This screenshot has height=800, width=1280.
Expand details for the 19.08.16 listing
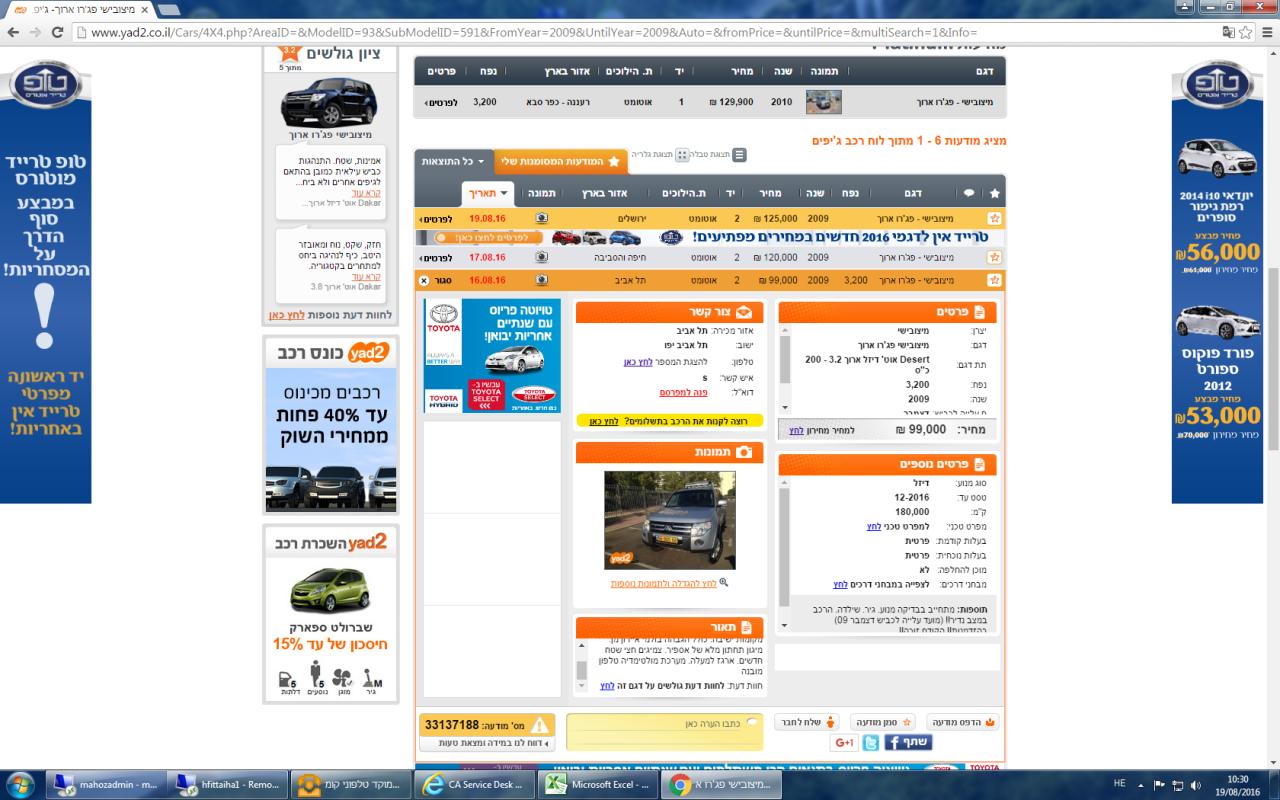pos(437,218)
